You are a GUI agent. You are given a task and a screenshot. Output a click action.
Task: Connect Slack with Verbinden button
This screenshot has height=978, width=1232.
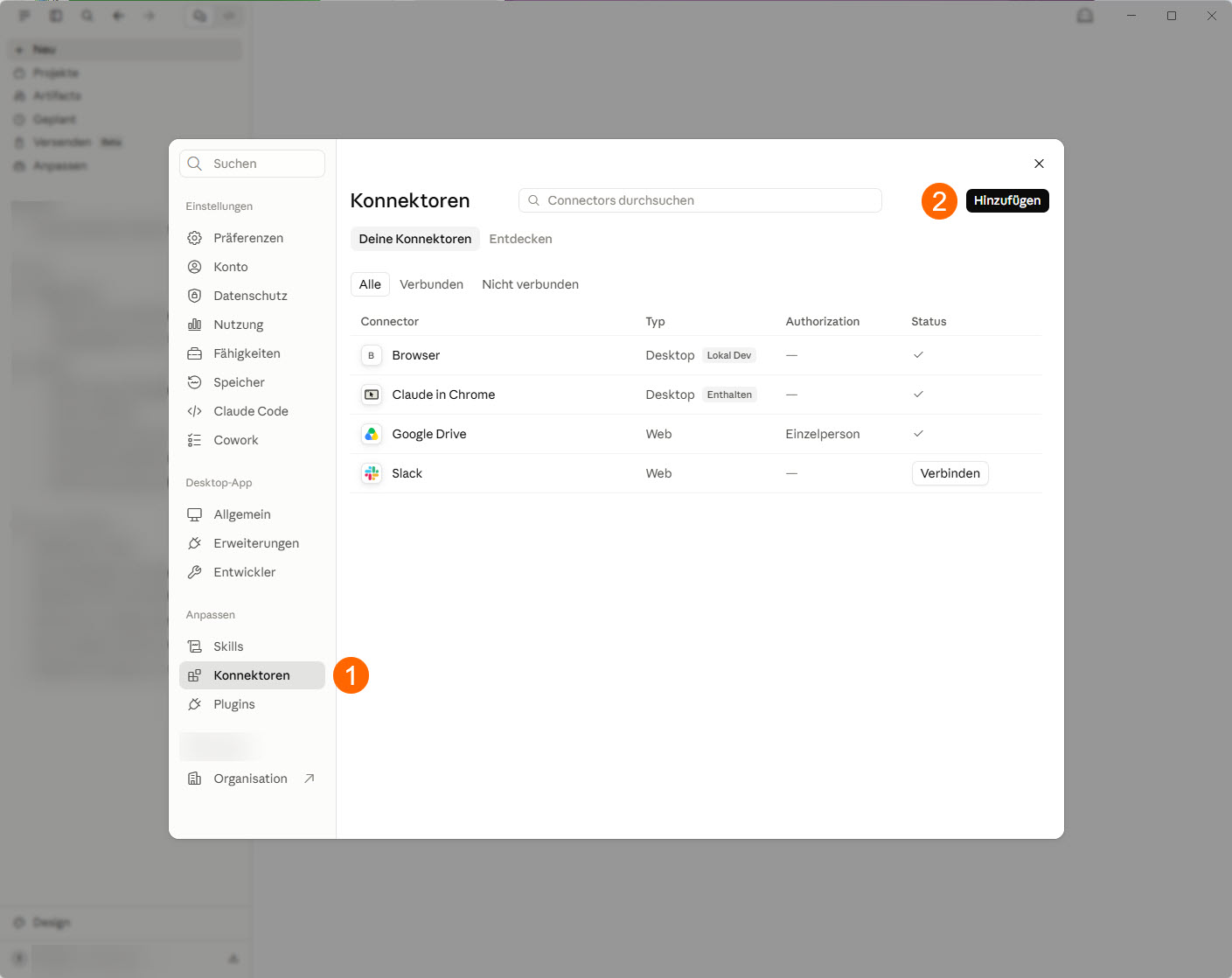[950, 473]
